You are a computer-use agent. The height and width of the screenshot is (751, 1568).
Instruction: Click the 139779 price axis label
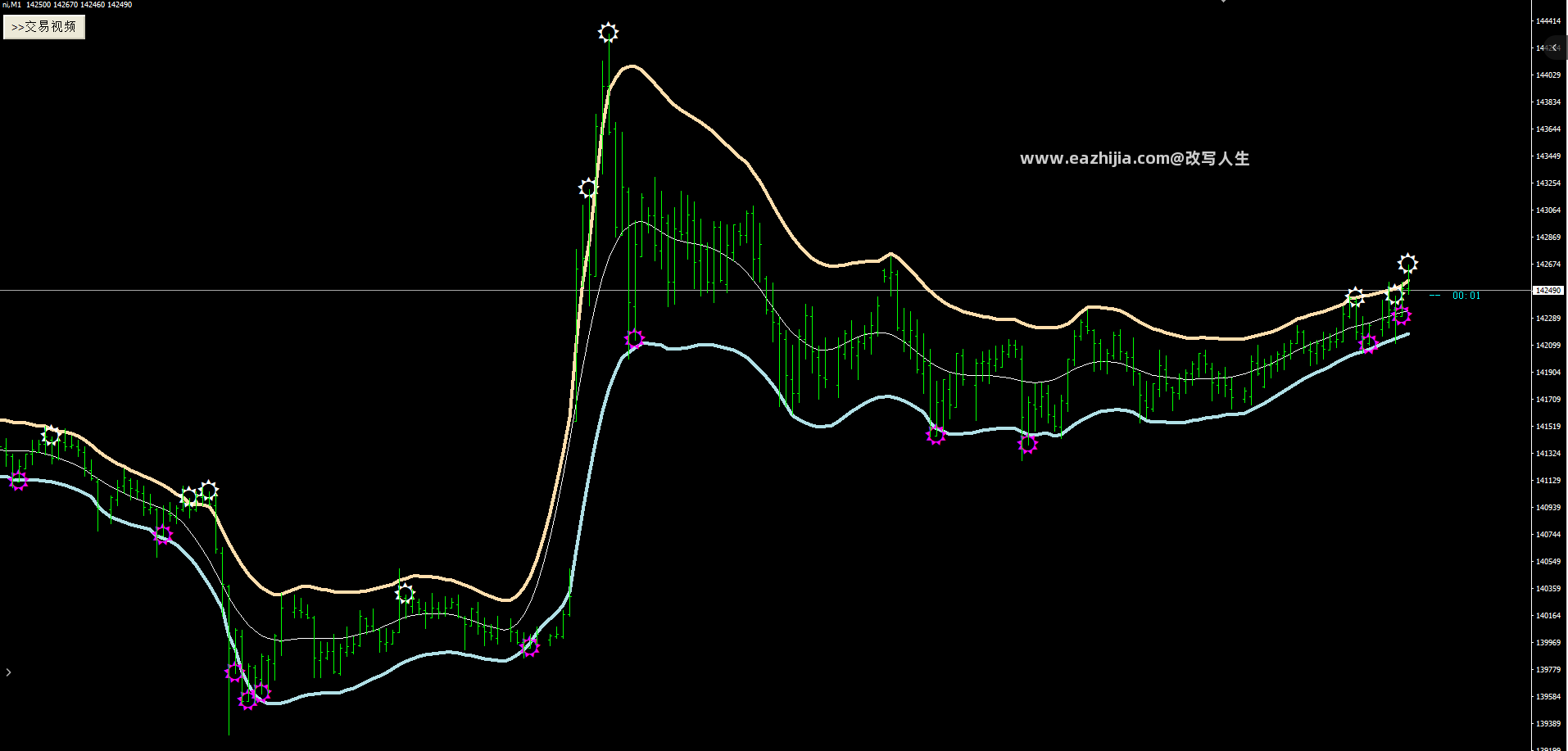click(1548, 669)
